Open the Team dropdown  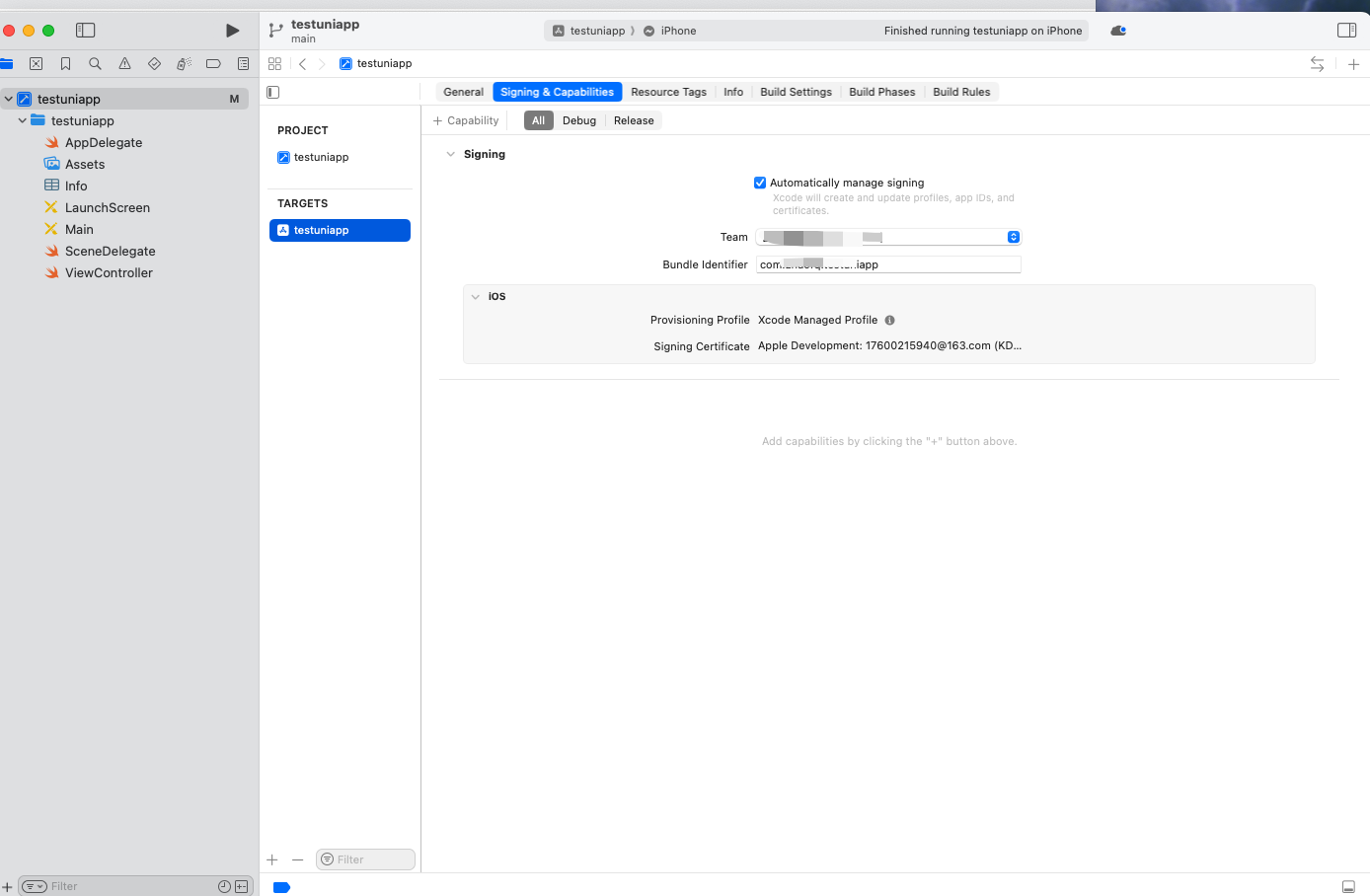click(x=888, y=237)
